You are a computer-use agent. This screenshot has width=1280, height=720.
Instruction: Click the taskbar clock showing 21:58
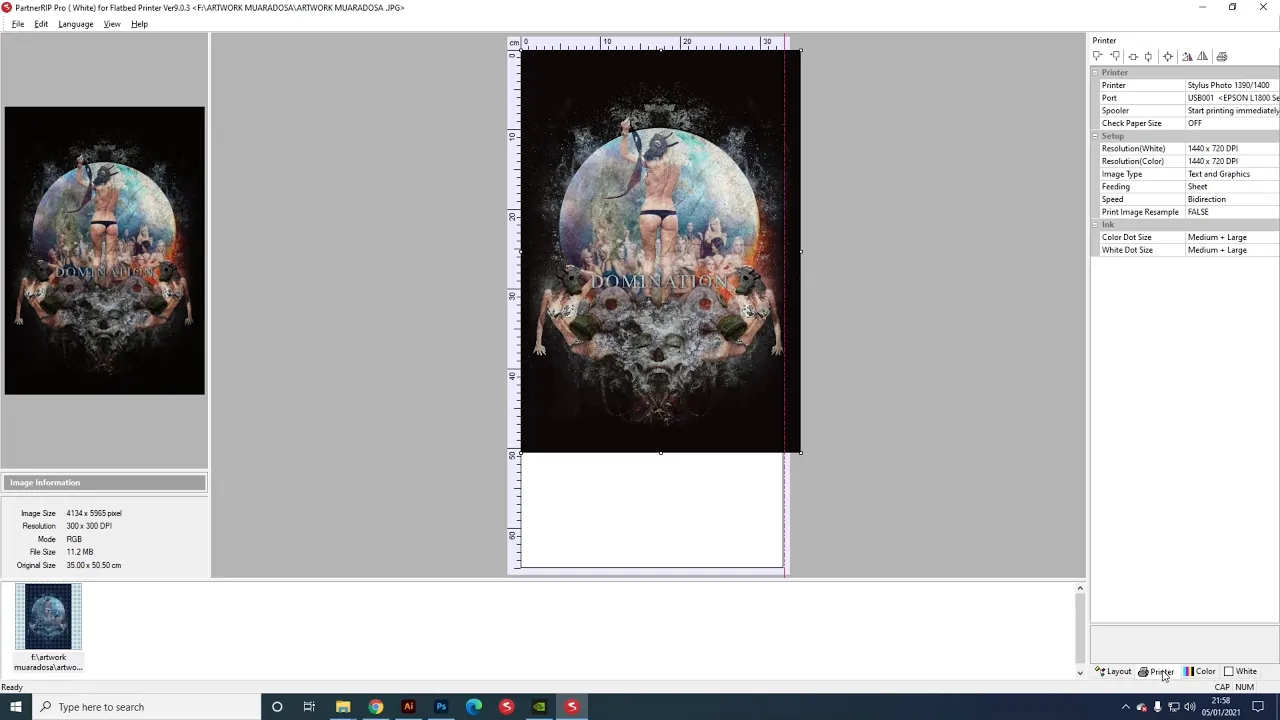pyautogui.click(x=1221, y=707)
